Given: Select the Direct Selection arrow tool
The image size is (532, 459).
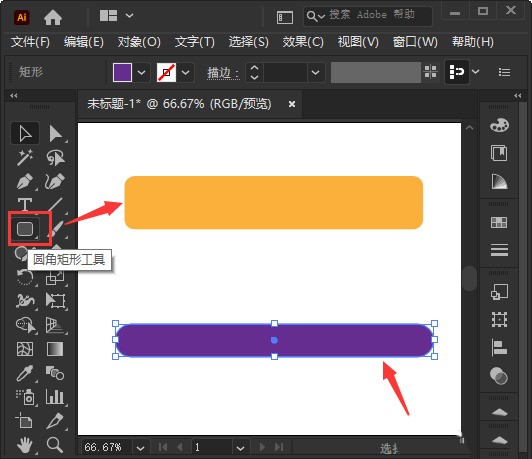Looking at the screenshot, I should coord(55,133).
